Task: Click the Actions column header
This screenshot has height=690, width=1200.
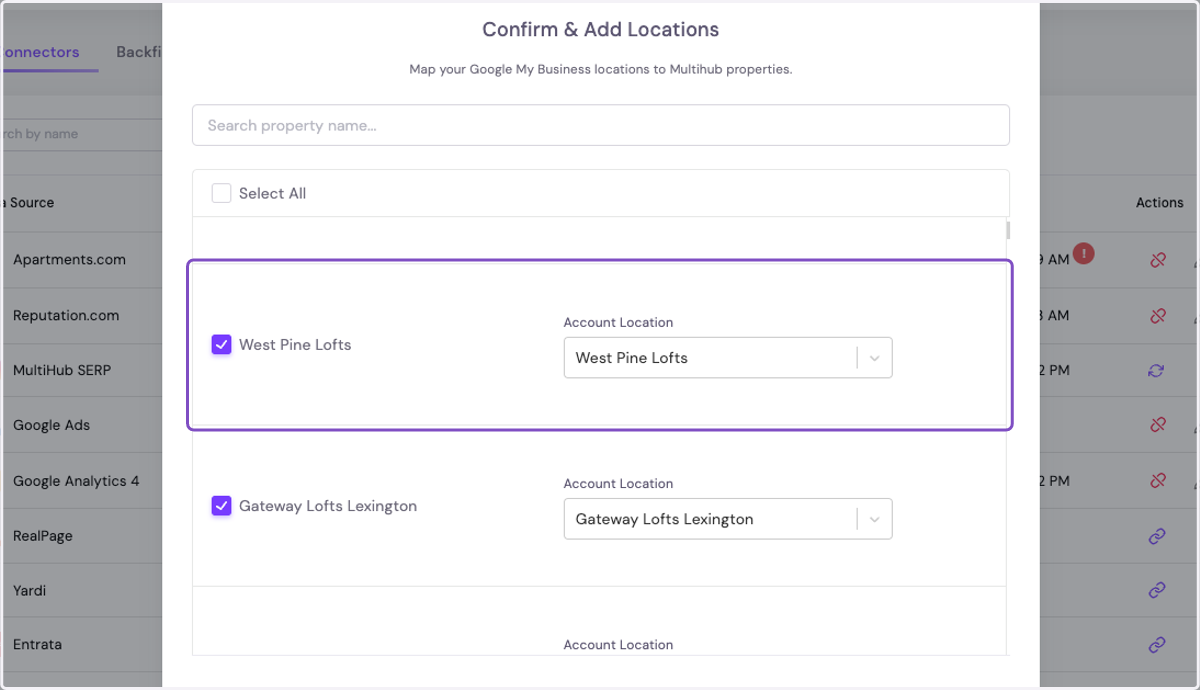Action: click(x=1159, y=202)
